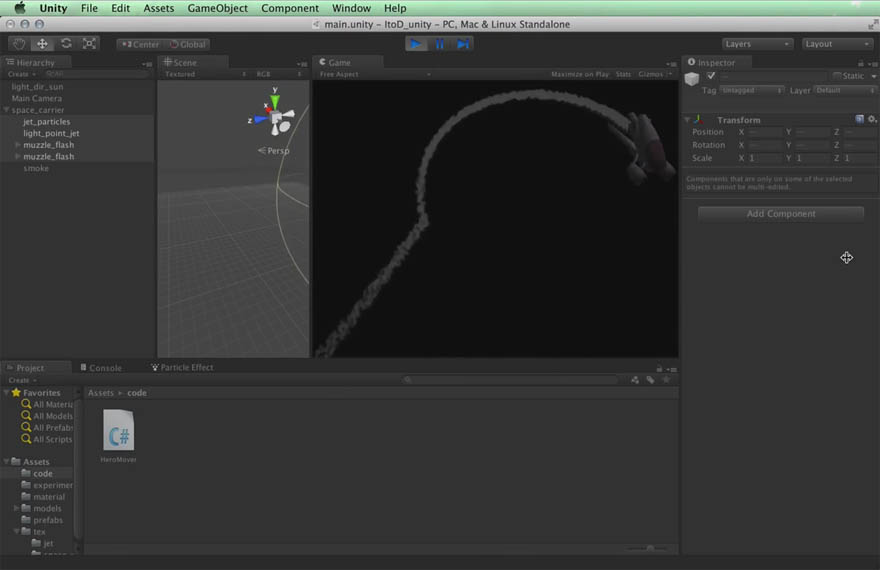Open the RGB render mode dropdown
The height and width of the screenshot is (570, 880).
[x=279, y=74]
